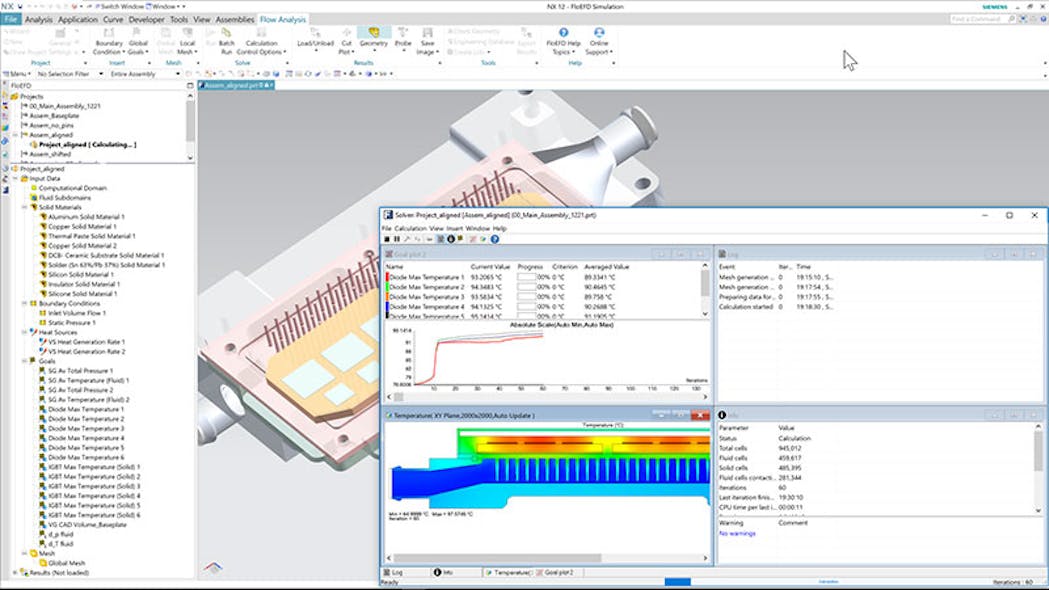
Task: Select the Assem_aligned.prt document tab
Action: (x=237, y=86)
